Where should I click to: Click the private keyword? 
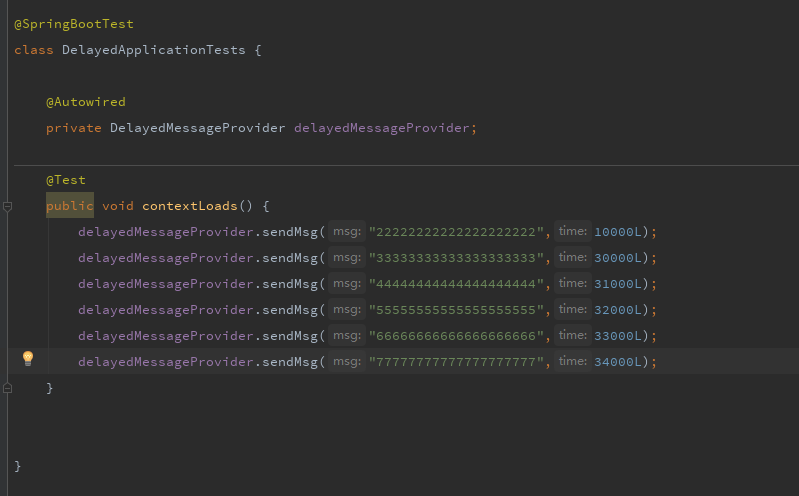74,128
